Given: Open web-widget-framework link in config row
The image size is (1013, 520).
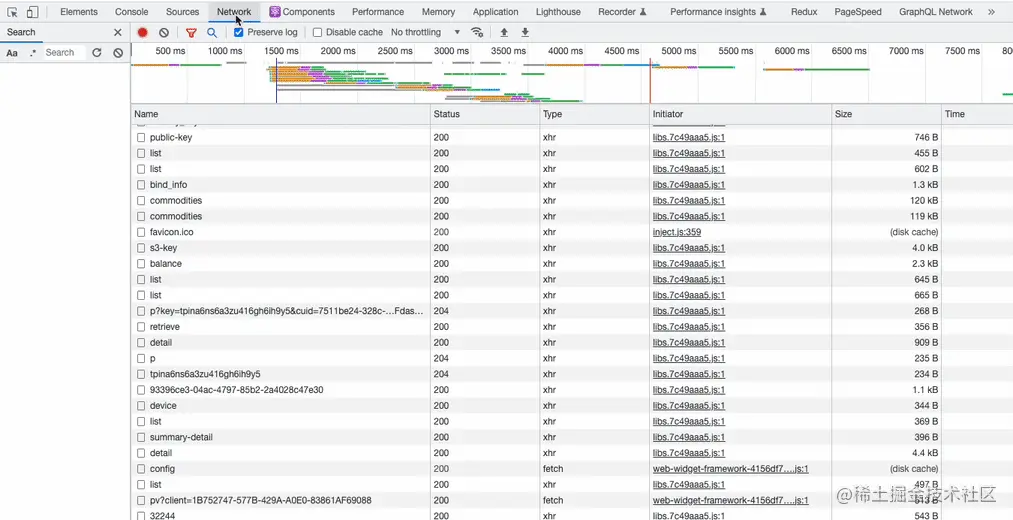Looking at the screenshot, I should [731, 469].
